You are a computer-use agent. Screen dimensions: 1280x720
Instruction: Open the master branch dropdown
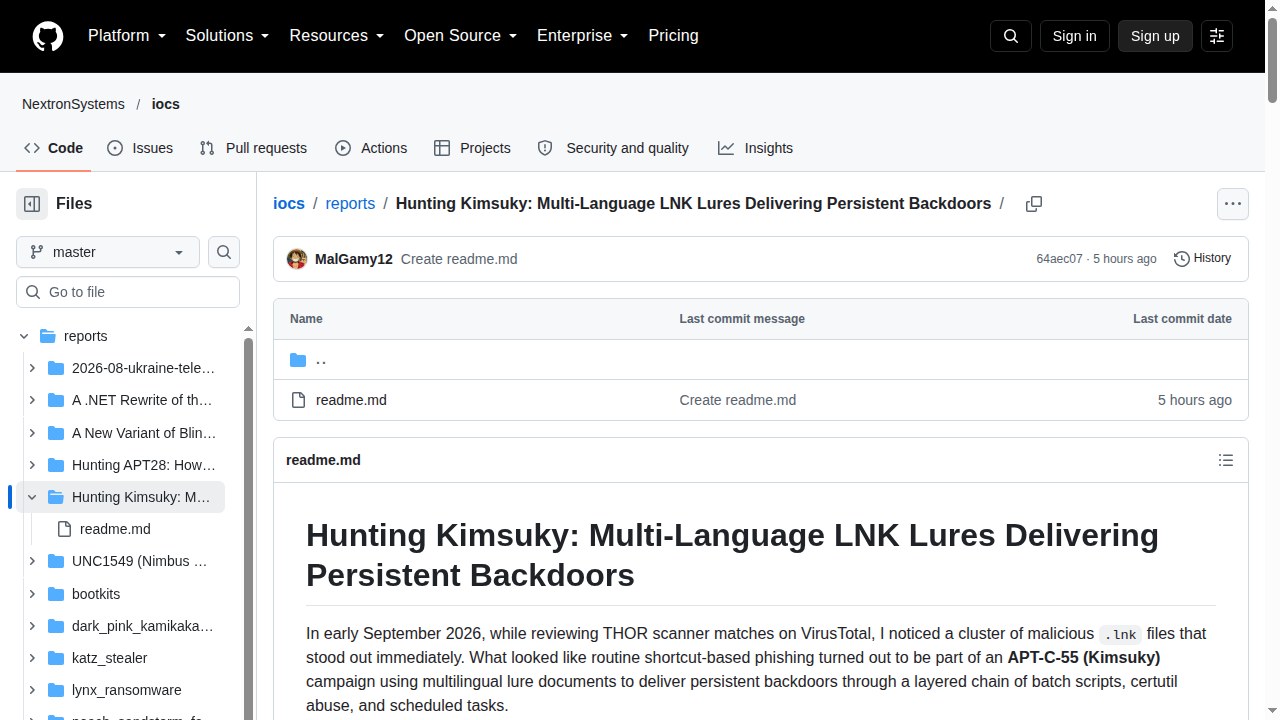point(108,252)
